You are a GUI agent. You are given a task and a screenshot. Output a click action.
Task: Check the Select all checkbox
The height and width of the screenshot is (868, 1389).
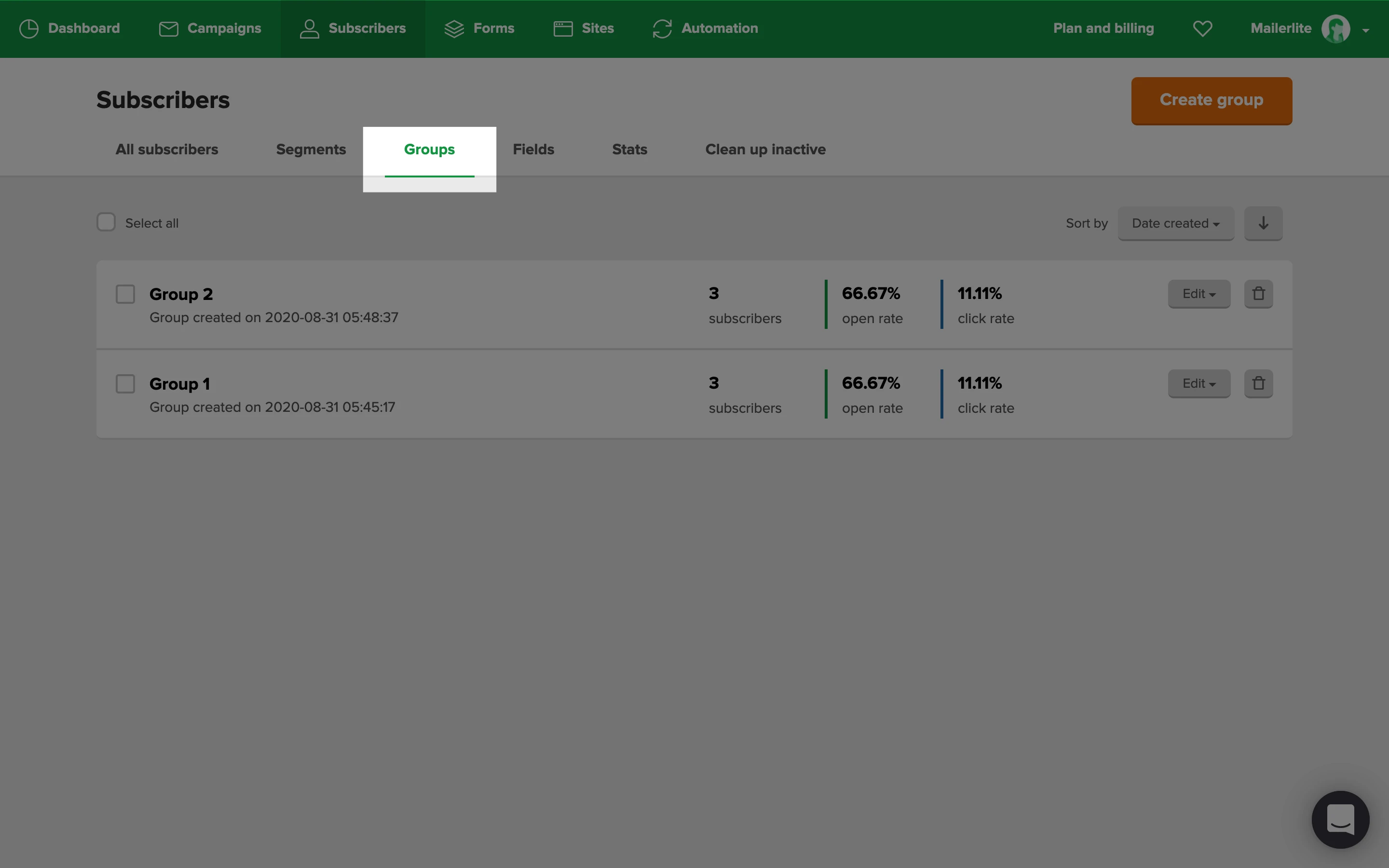[x=106, y=222]
